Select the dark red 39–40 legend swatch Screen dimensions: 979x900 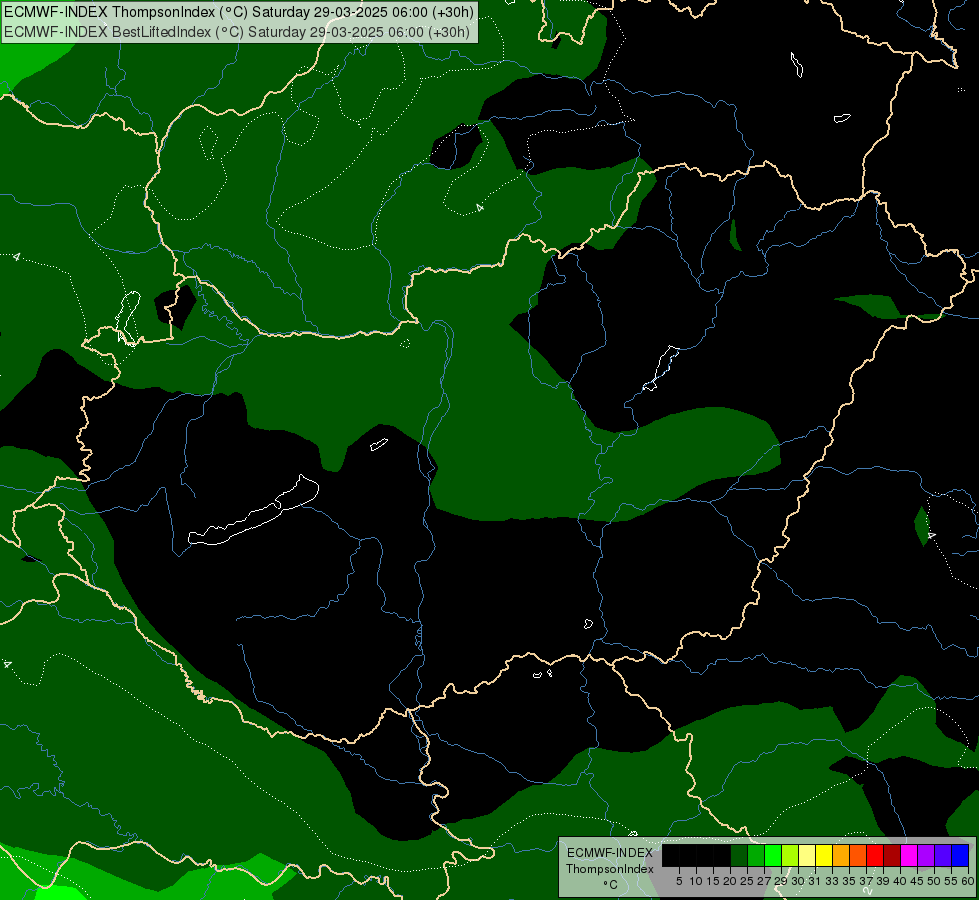[892, 856]
